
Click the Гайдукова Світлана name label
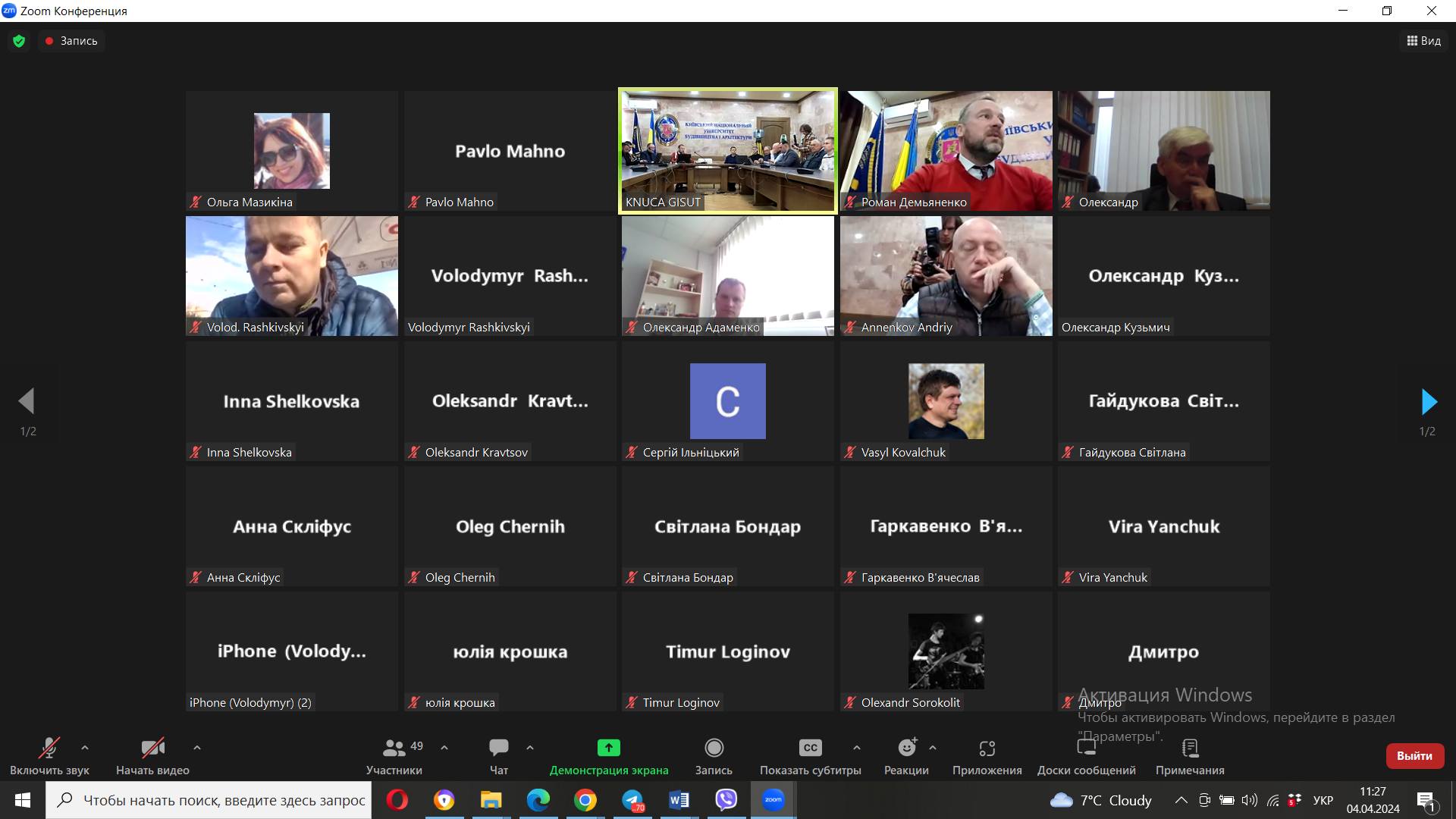point(1132,453)
